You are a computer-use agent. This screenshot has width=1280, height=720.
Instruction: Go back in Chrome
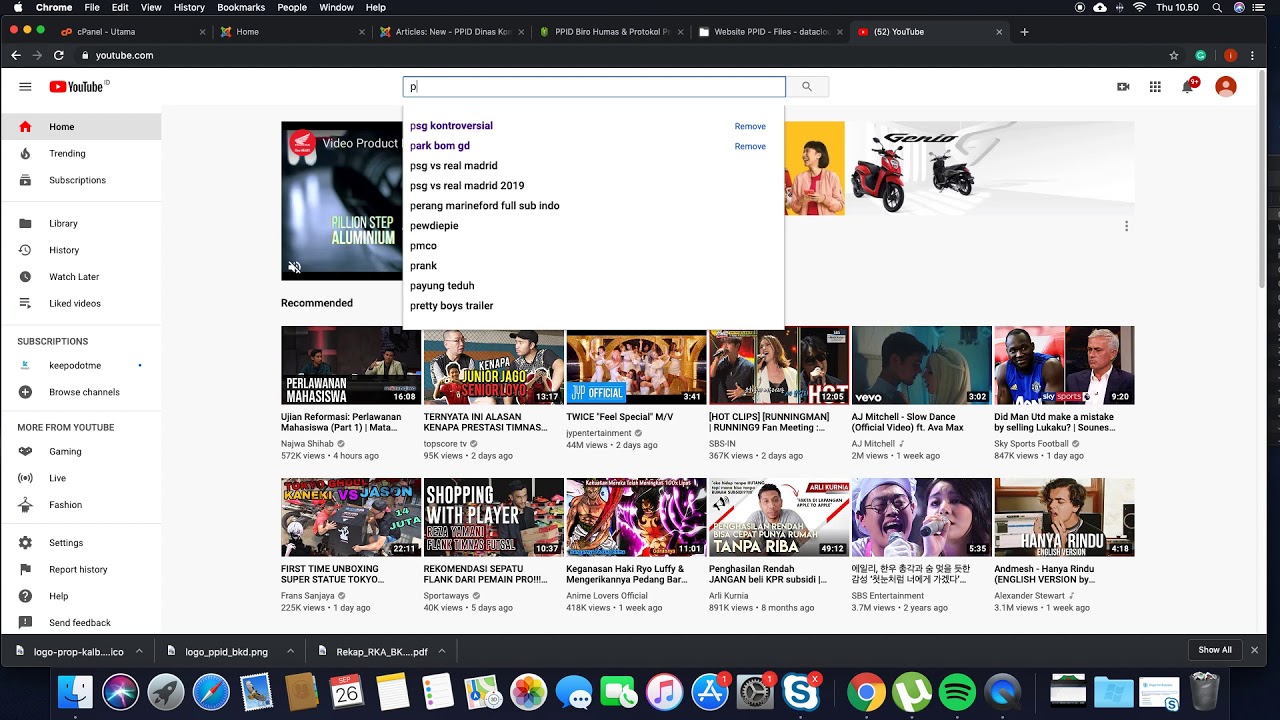[x=16, y=55]
